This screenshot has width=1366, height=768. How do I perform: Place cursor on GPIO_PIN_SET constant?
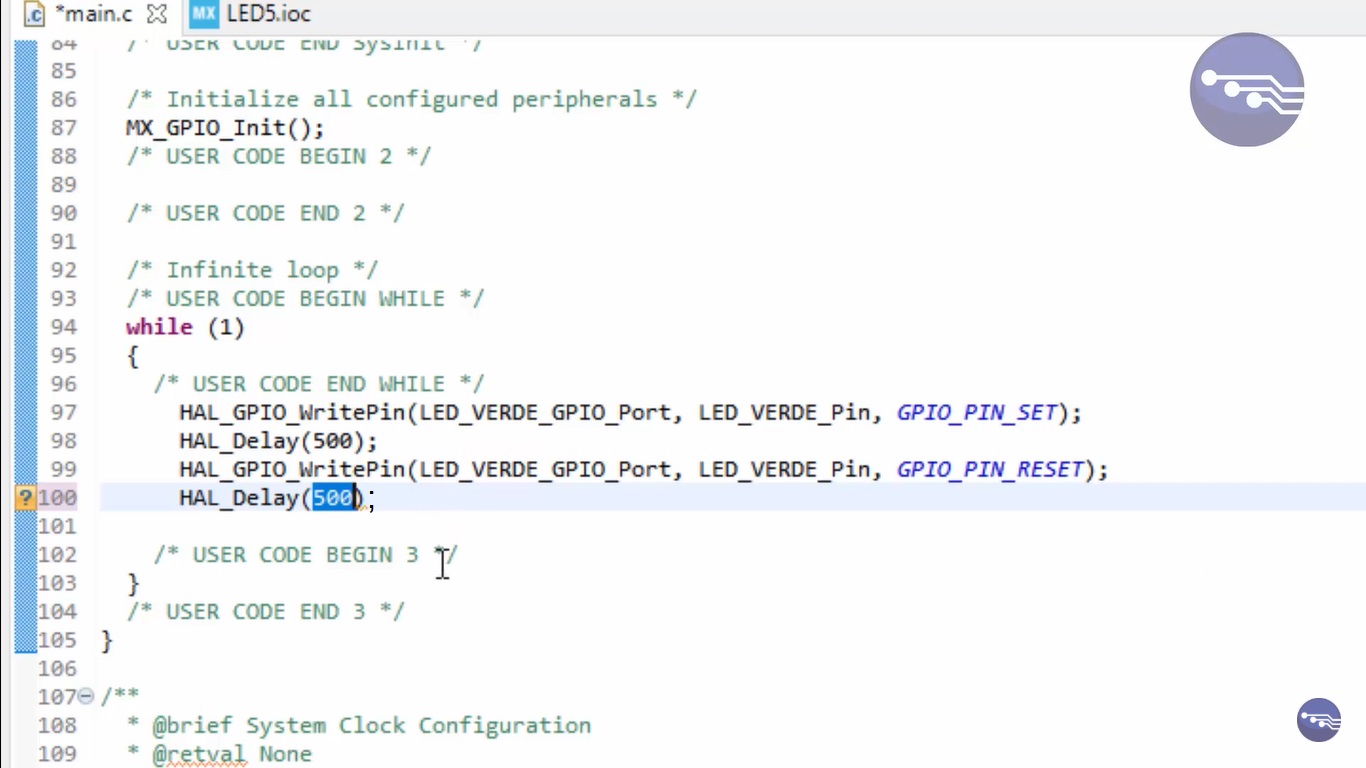coord(977,413)
